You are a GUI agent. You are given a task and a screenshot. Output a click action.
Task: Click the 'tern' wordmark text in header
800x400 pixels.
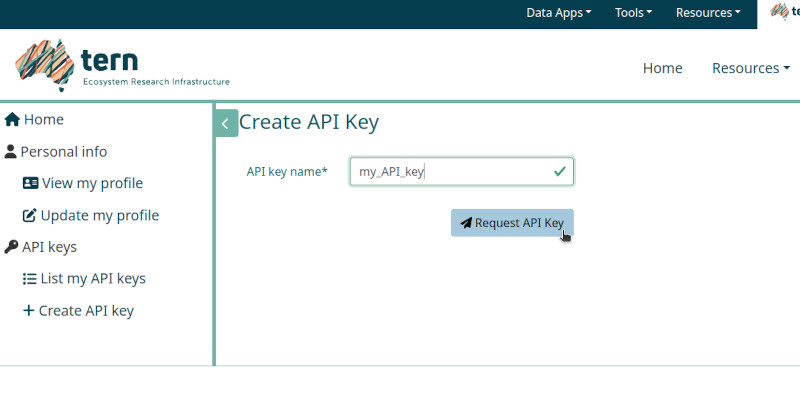(110, 60)
